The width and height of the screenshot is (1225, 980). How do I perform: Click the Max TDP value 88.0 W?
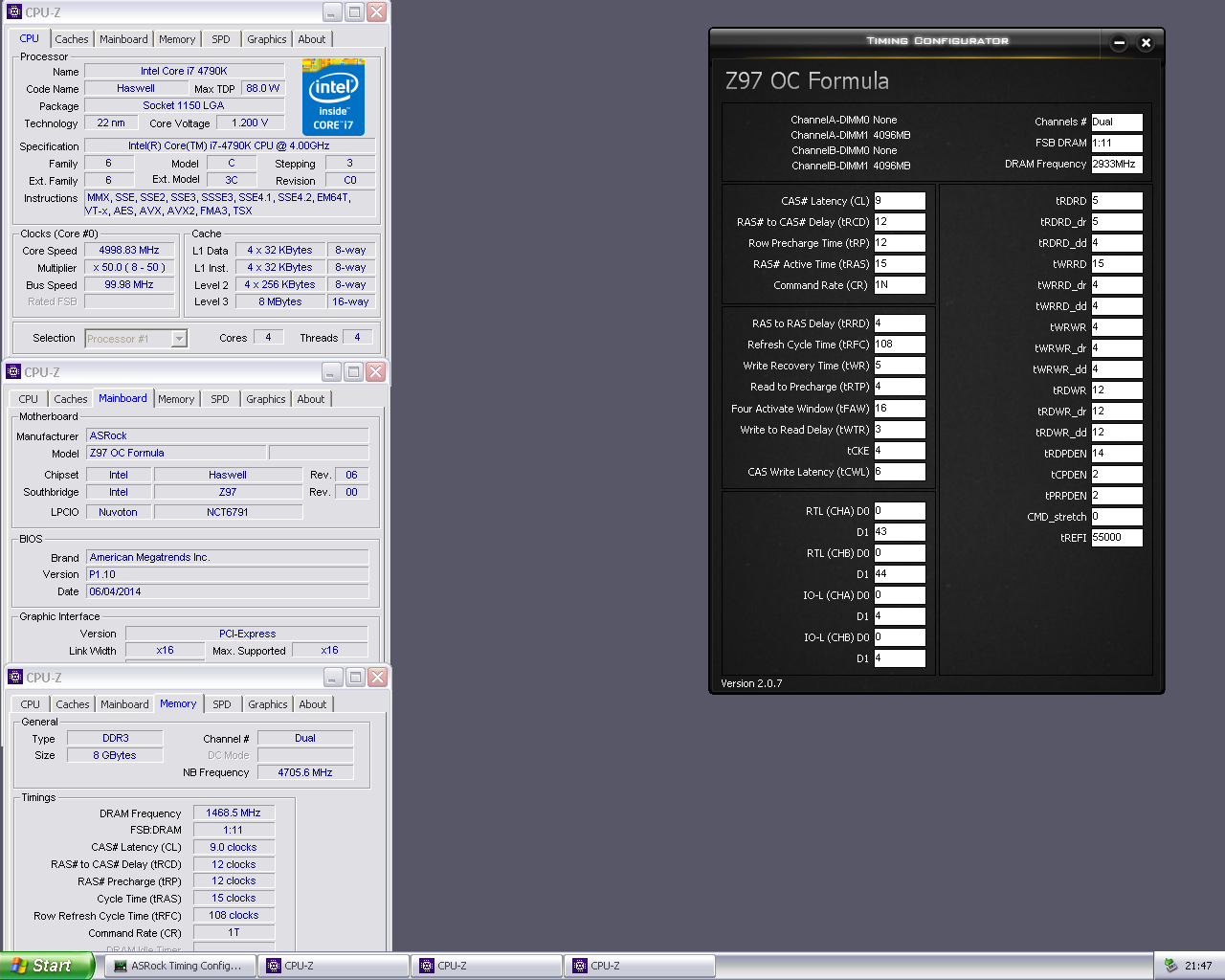click(x=262, y=89)
